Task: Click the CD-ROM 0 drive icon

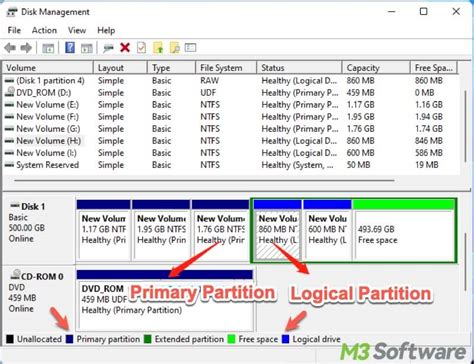Action: click(x=15, y=275)
